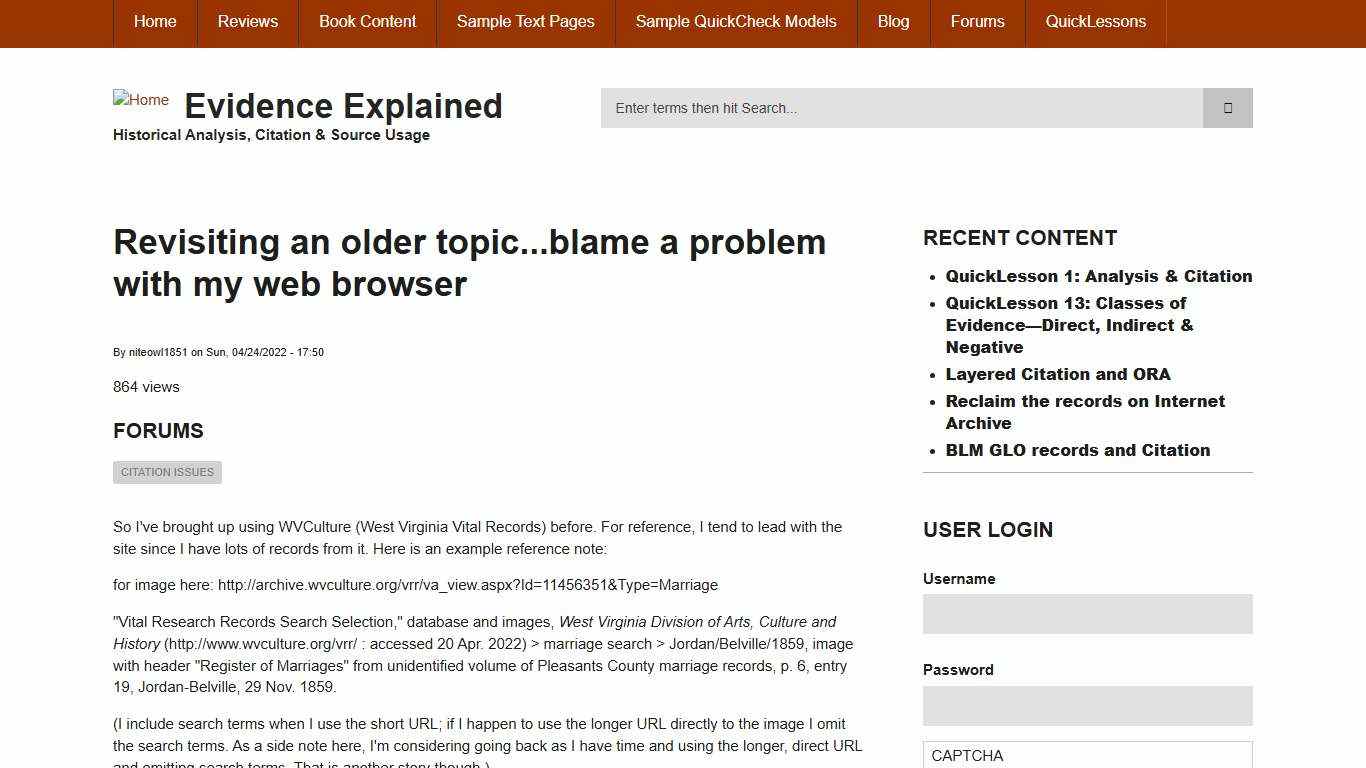
Task: Open Layered Citation and ORA
Action: coord(1058,374)
